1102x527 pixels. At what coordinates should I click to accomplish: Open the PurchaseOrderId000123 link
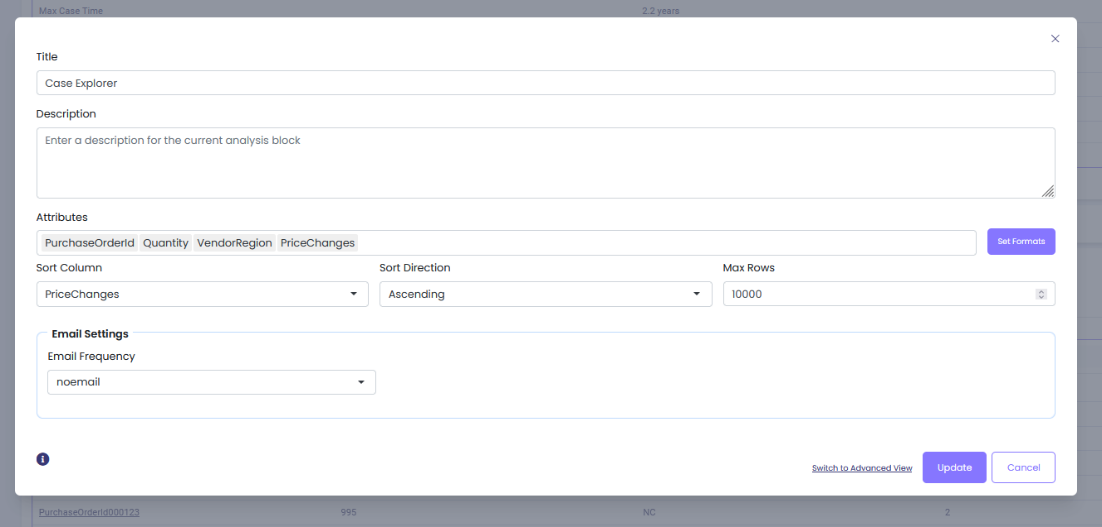(89, 512)
